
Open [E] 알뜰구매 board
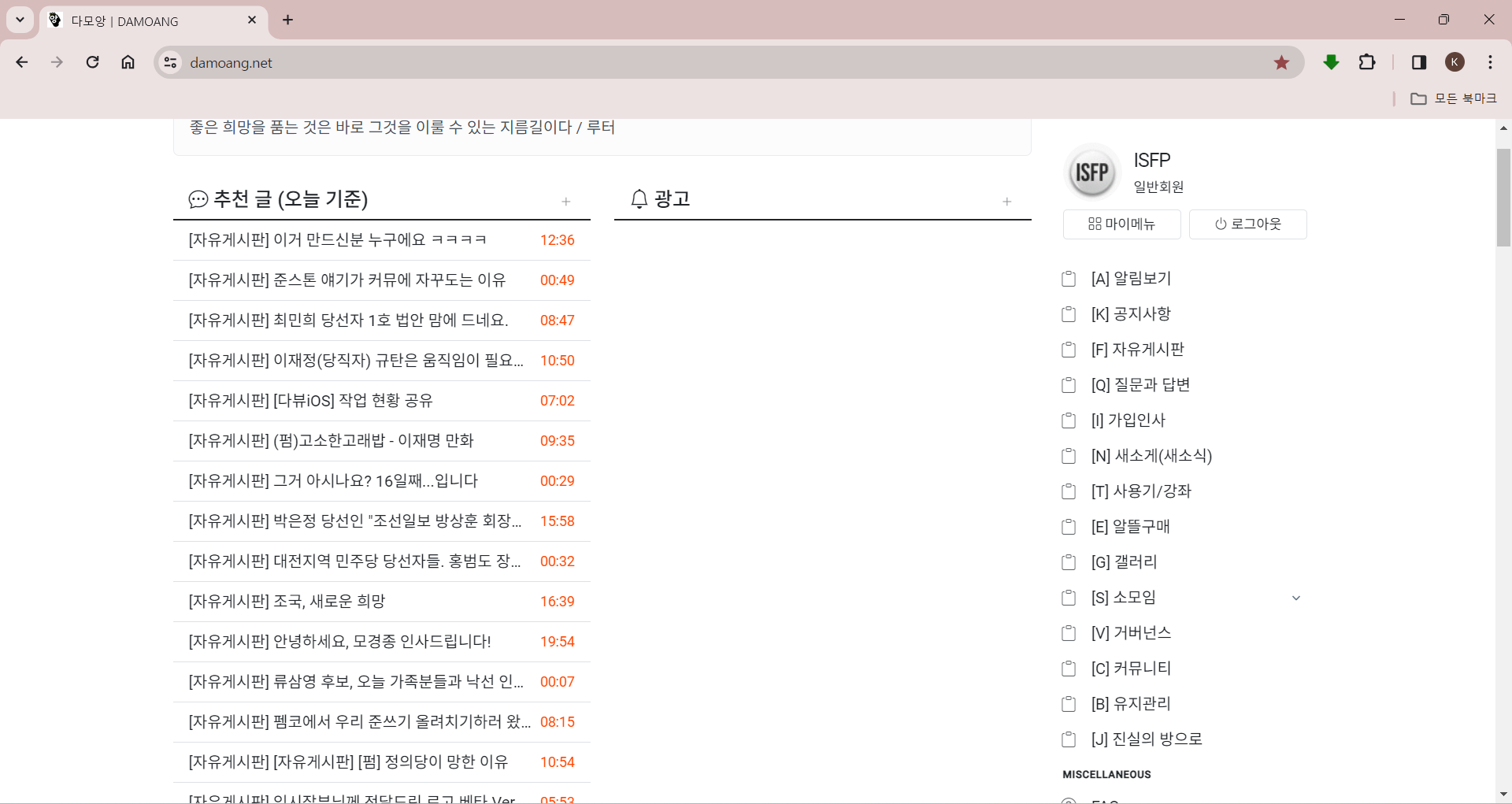tap(1131, 527)
